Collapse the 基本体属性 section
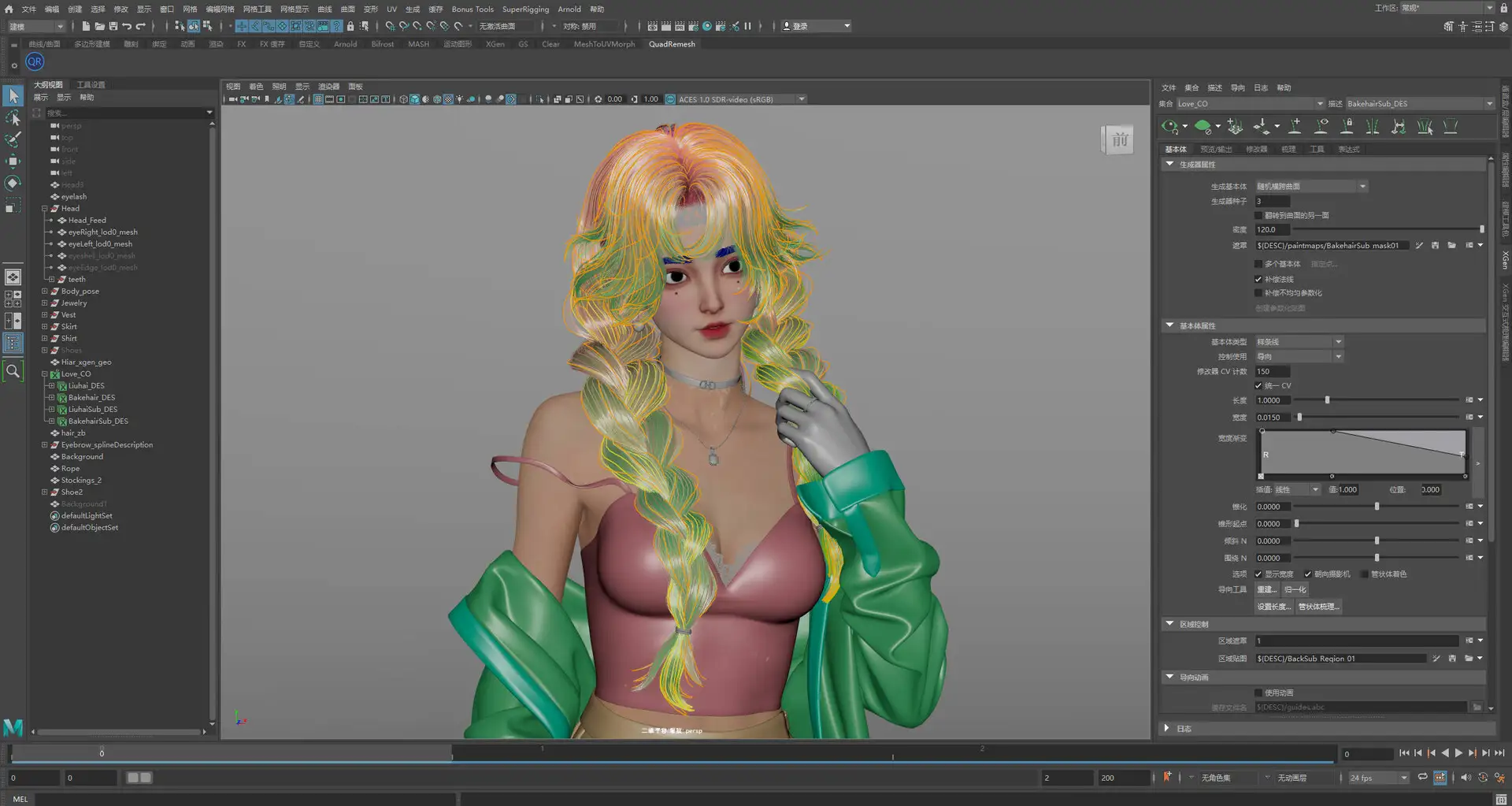 click(x=1169, y=325)
